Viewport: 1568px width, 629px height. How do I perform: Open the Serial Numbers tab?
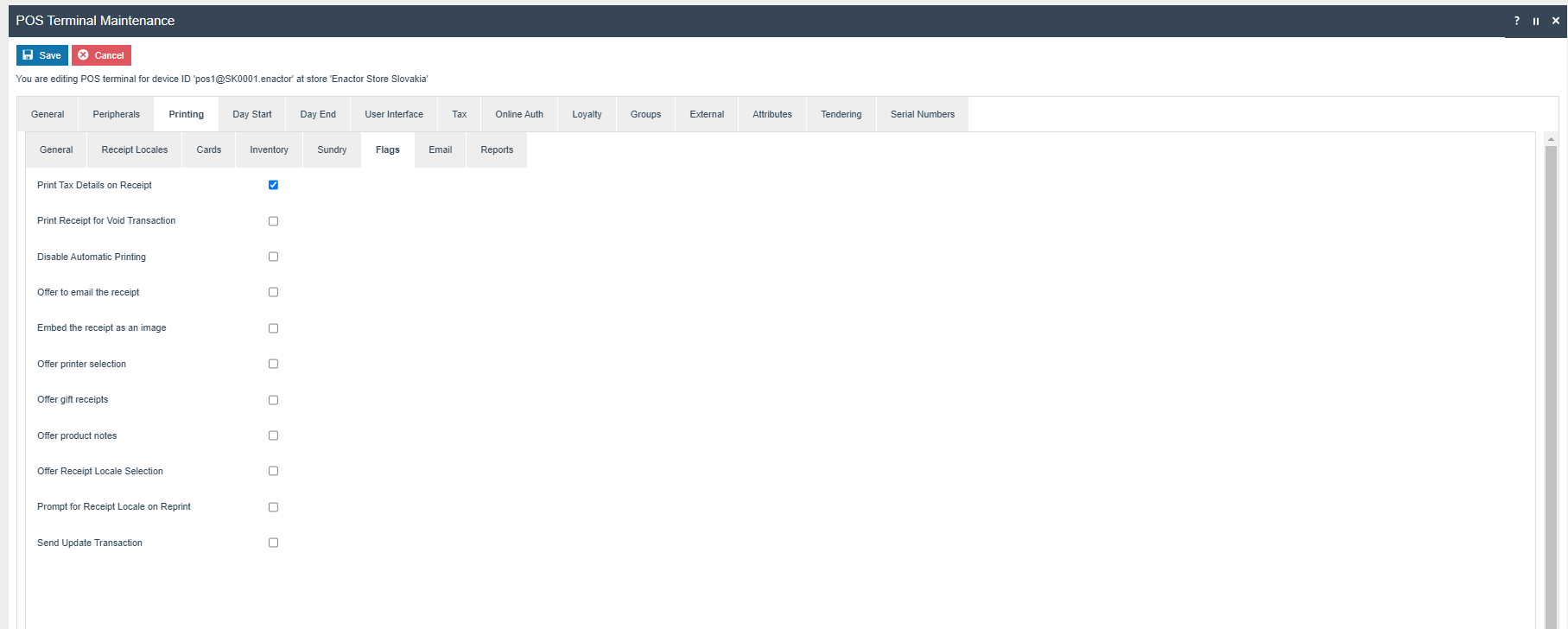tap(922, 114)
